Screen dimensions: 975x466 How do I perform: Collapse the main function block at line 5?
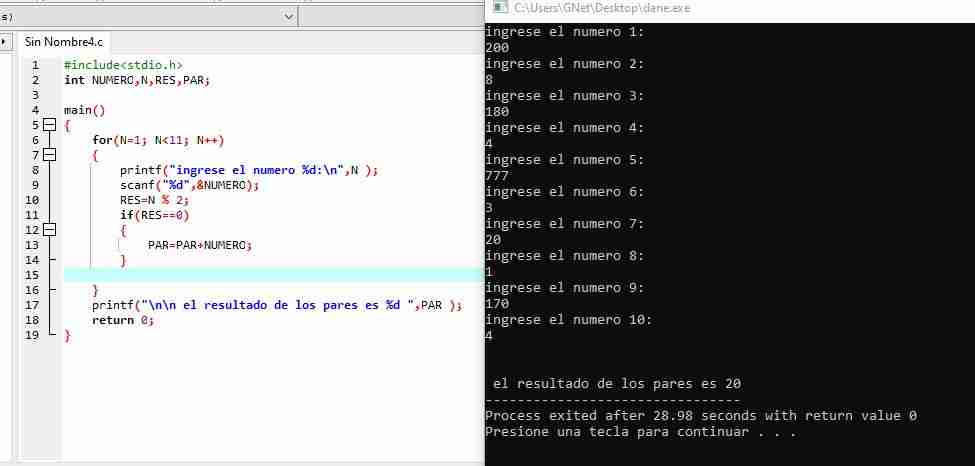tap(49, 125)
